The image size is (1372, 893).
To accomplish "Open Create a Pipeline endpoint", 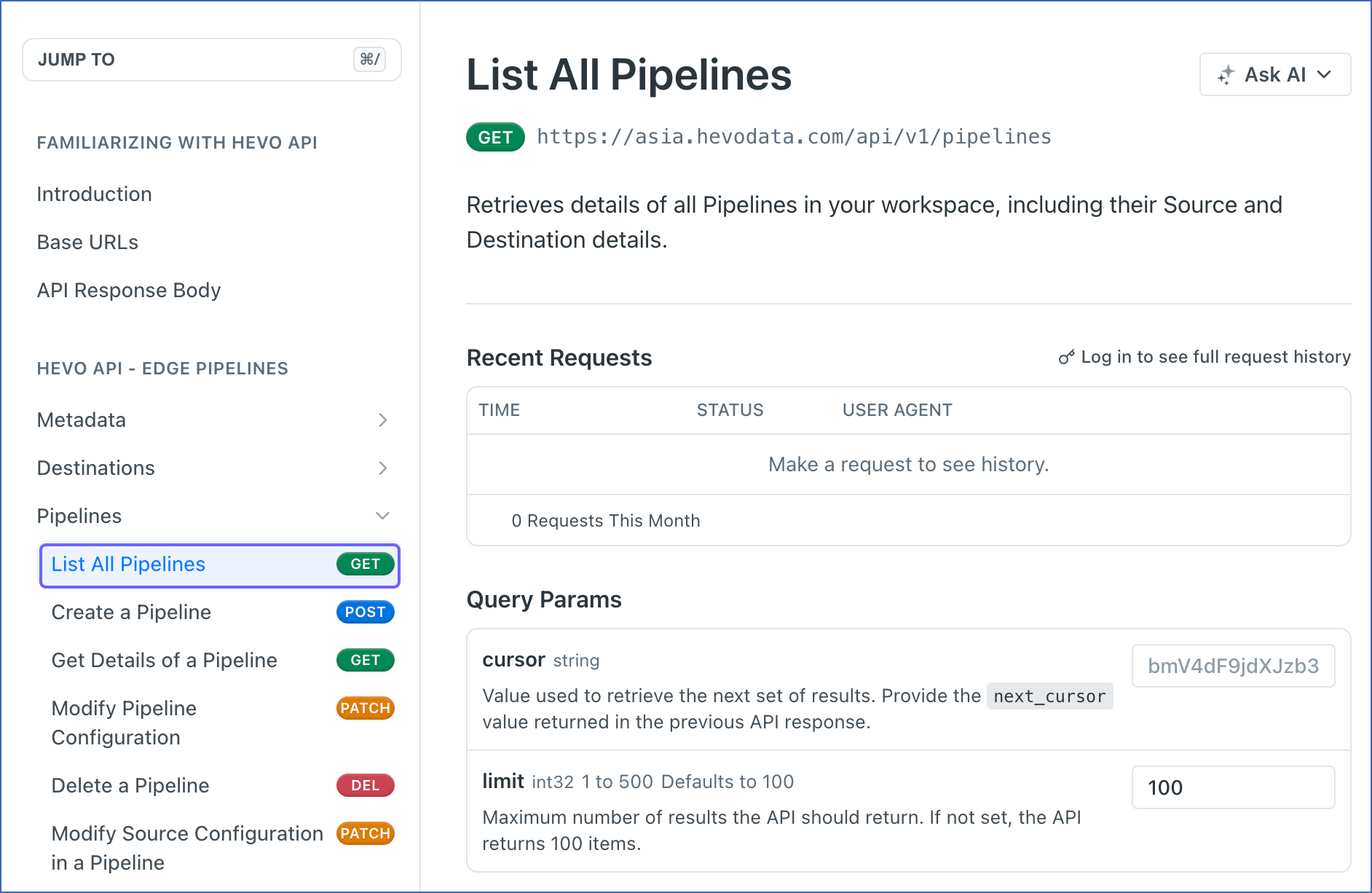I will (x=131, y=612).
